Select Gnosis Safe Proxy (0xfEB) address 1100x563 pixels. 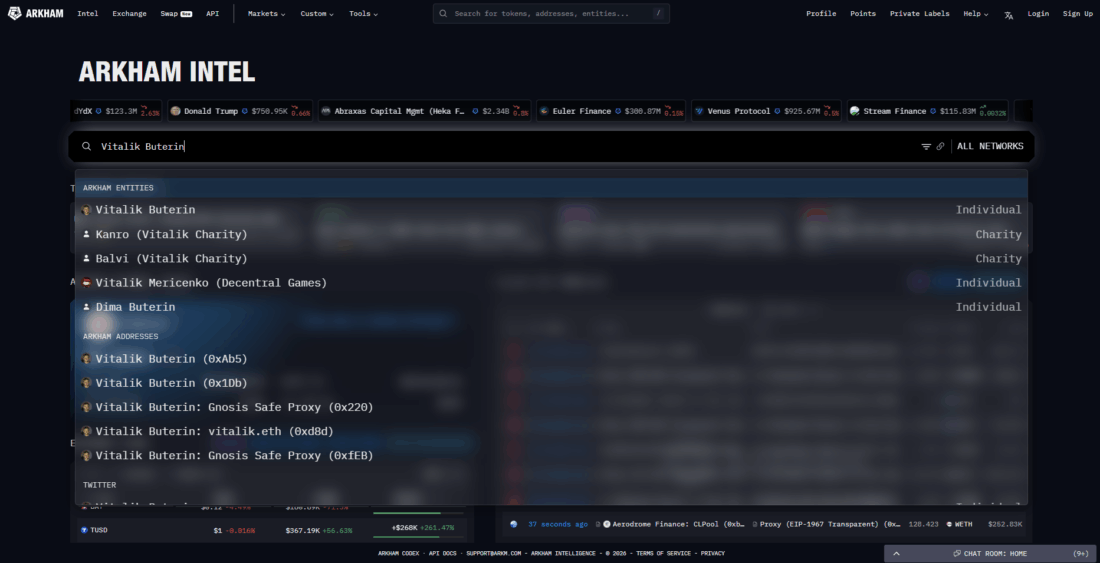551,455
